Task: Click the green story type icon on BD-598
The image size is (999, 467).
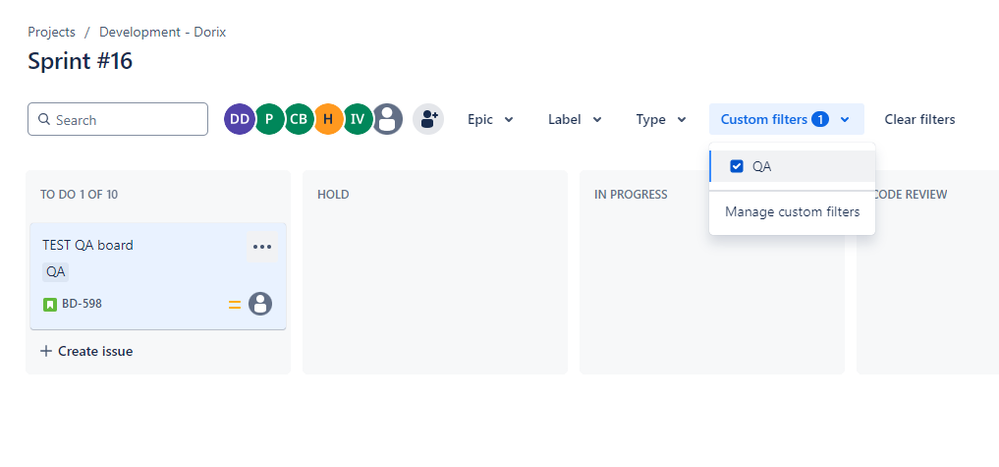Action: (x=50, y=305)
